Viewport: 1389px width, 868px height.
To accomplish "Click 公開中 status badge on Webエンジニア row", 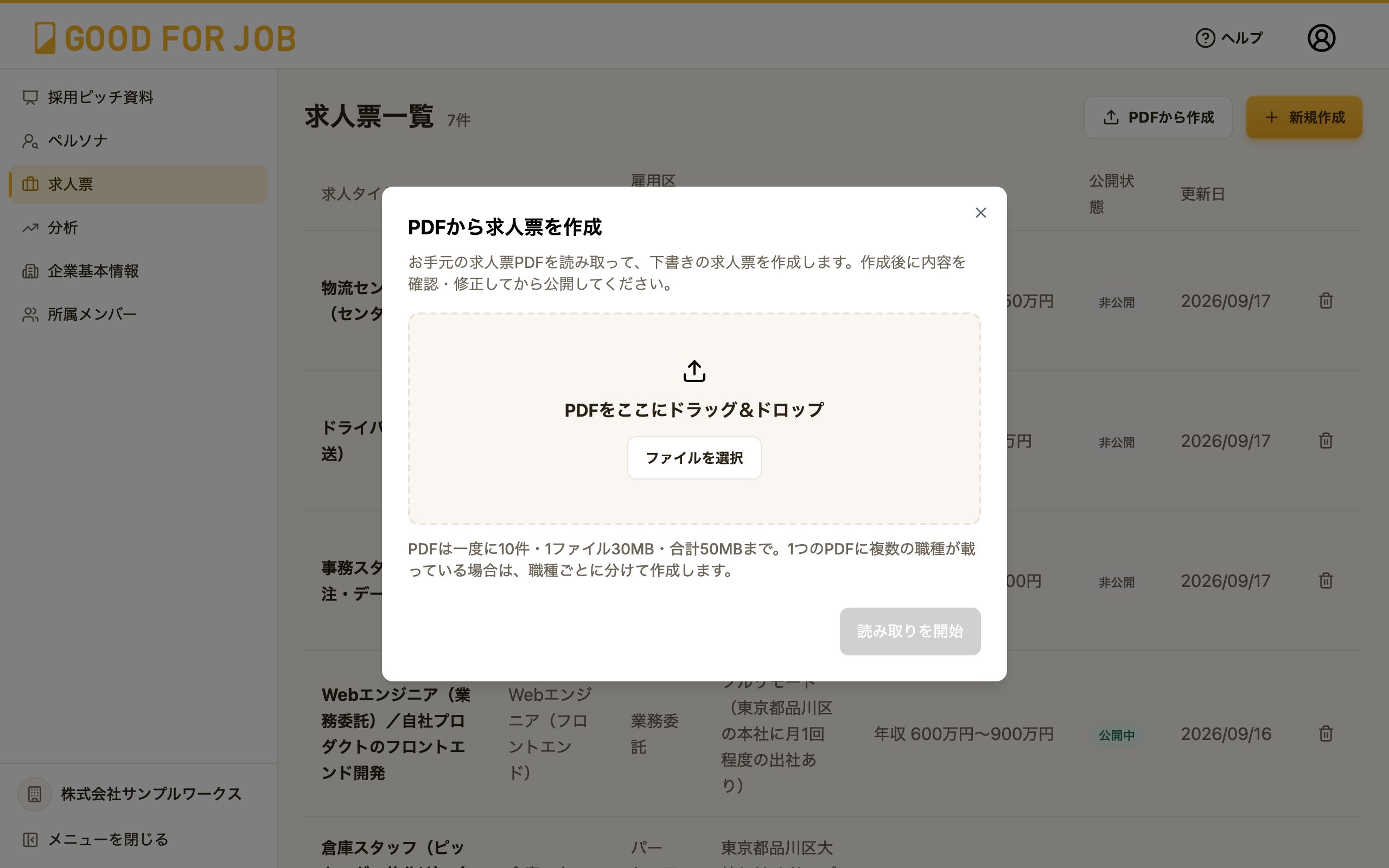I will 1117,735.
